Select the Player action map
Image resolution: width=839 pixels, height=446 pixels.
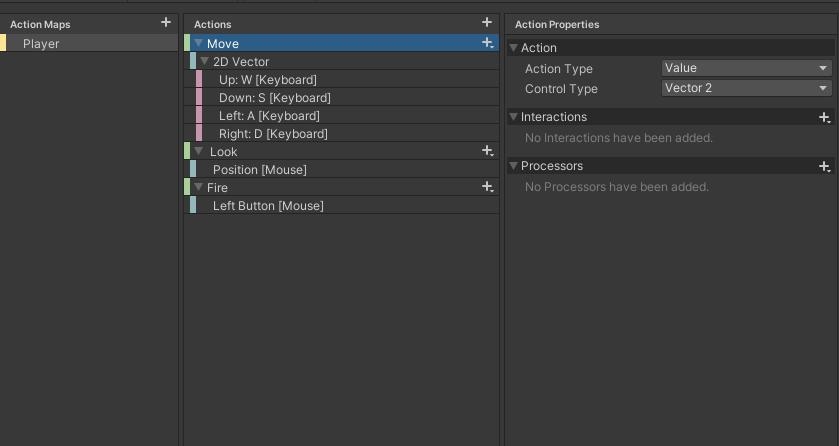point(89,43)
